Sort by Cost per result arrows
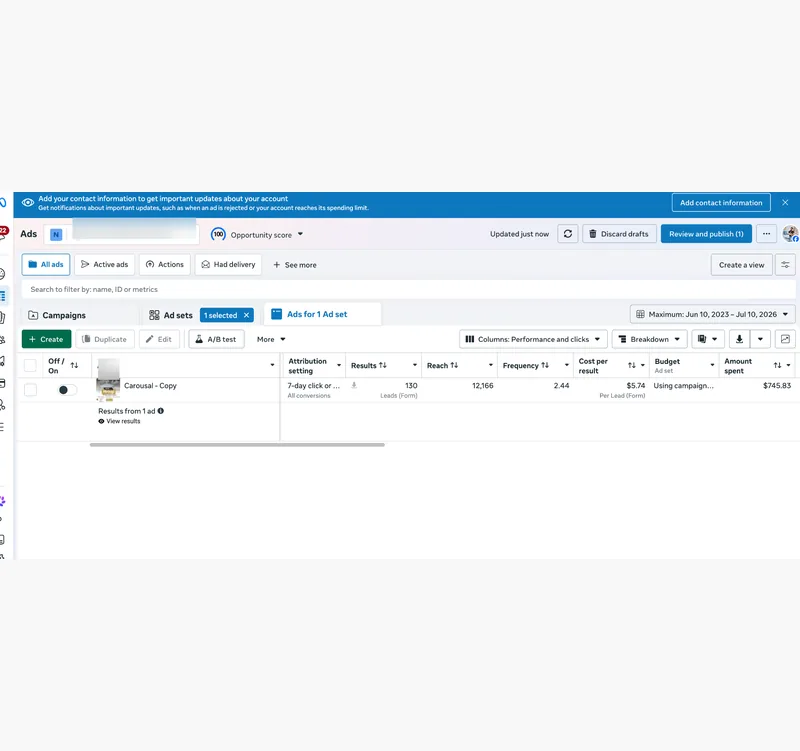The height and width of the screenshot is (751, 800). (632, 365)
